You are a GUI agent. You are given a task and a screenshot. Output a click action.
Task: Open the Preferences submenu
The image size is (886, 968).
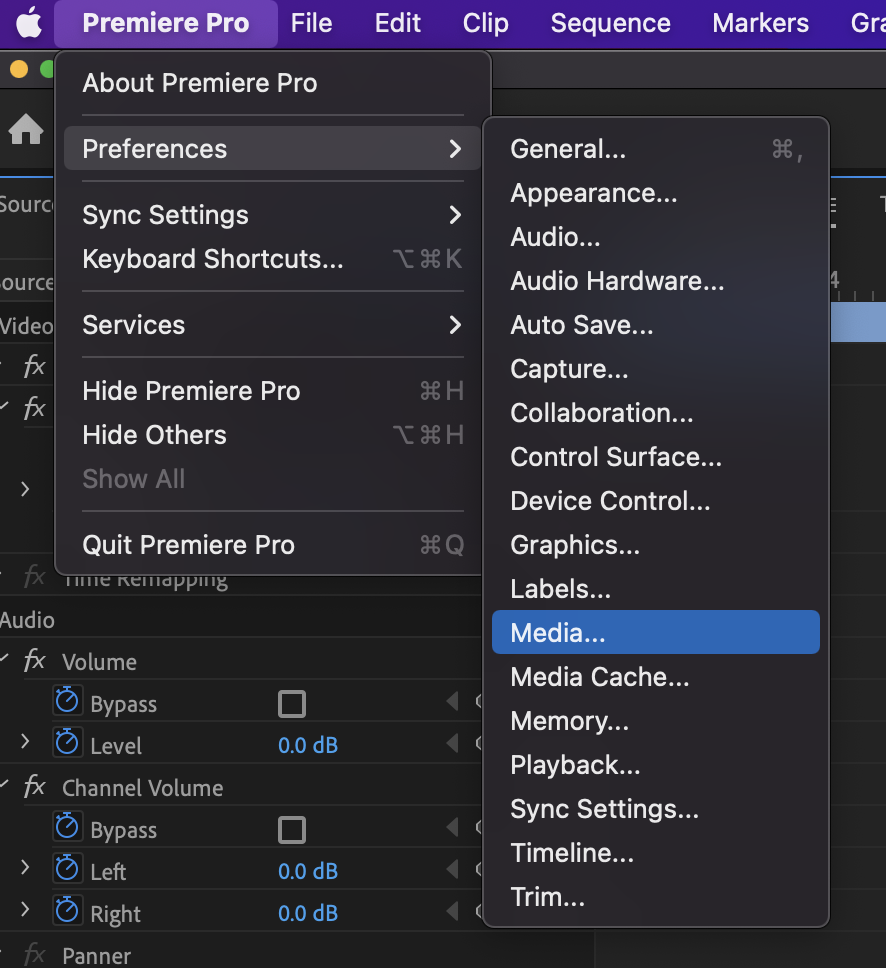pyautogui.click(x=272, y=149)
